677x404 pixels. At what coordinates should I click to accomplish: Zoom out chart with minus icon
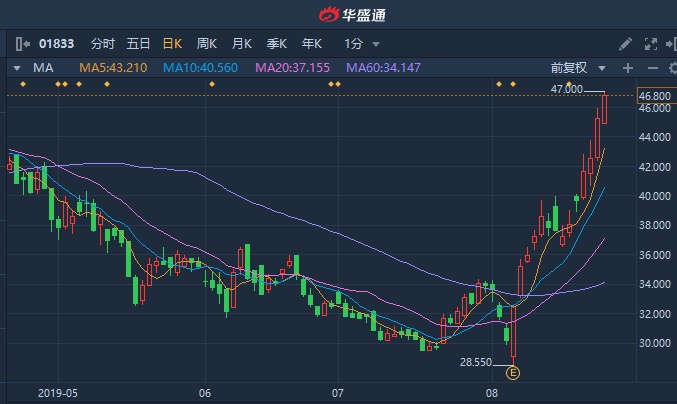[651, 68]
